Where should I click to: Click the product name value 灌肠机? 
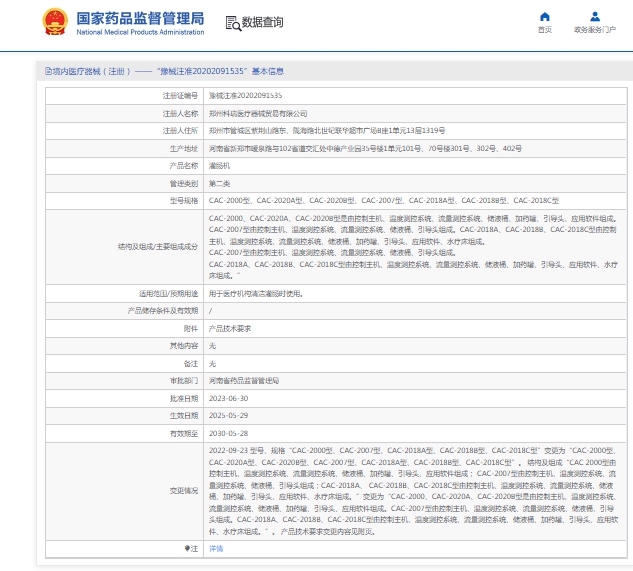point(219,166)
